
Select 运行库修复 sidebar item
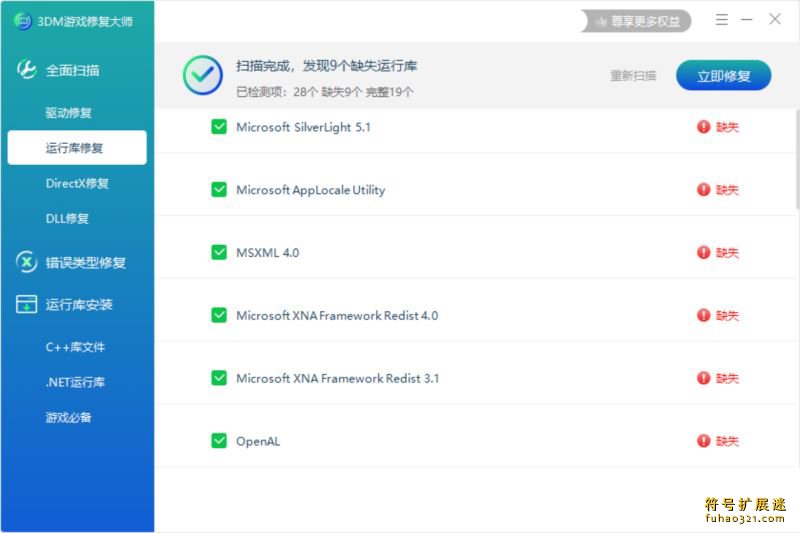[77, 147]
